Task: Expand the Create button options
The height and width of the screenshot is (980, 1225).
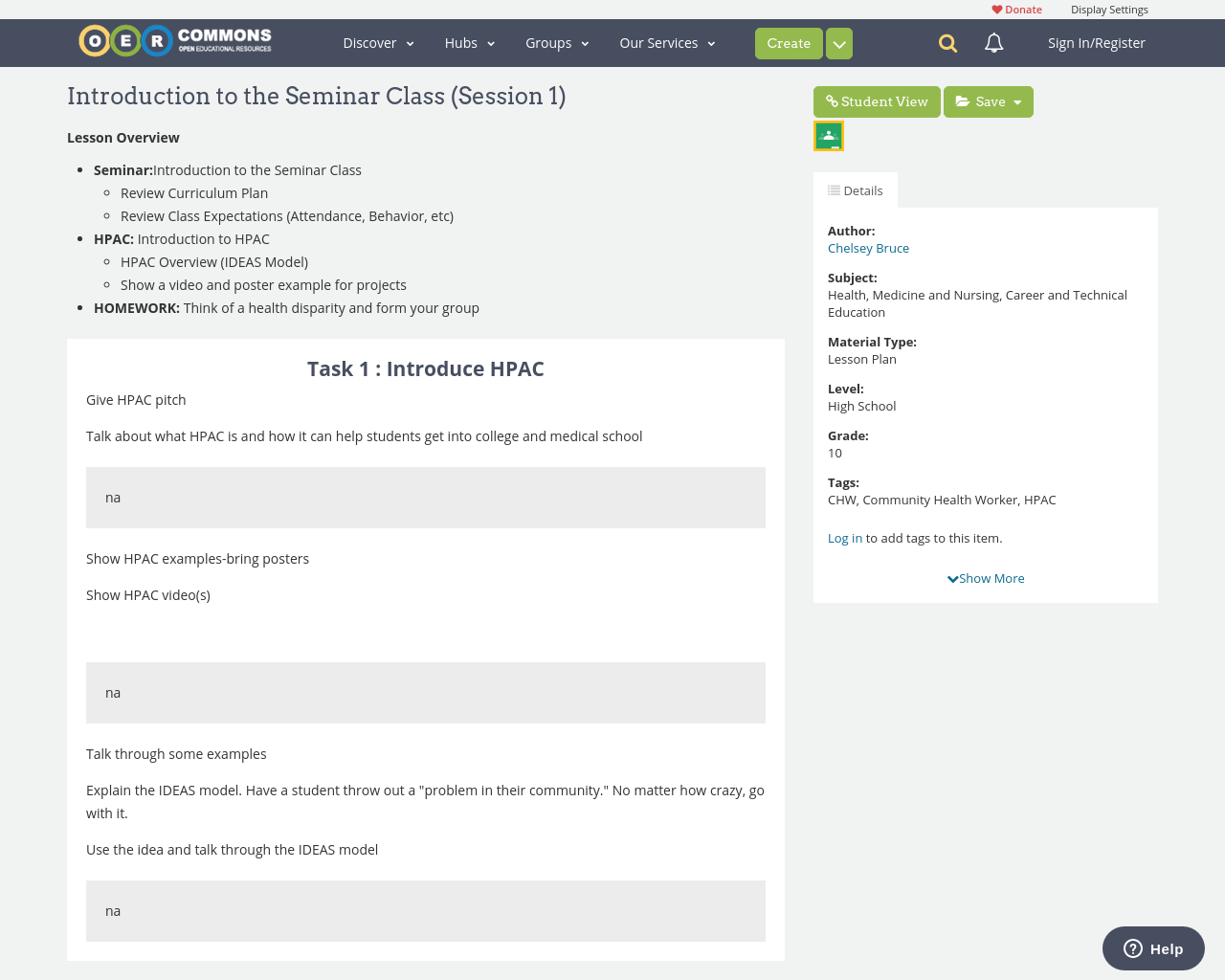Action: coord(838,42)
